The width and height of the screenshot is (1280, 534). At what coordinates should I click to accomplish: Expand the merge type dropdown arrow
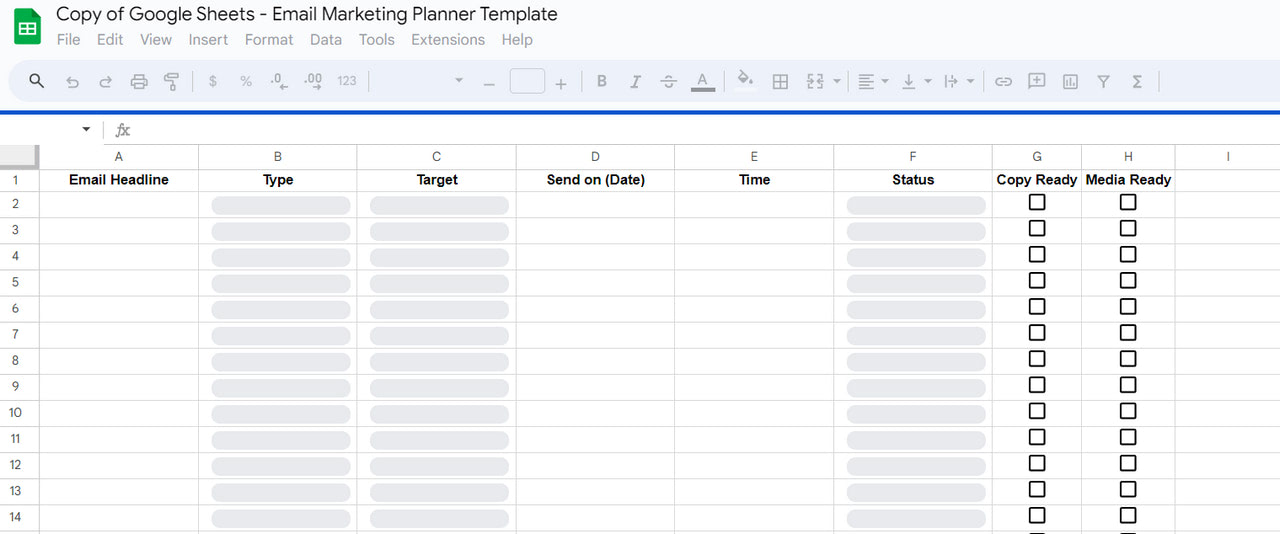tap(837, 82)
